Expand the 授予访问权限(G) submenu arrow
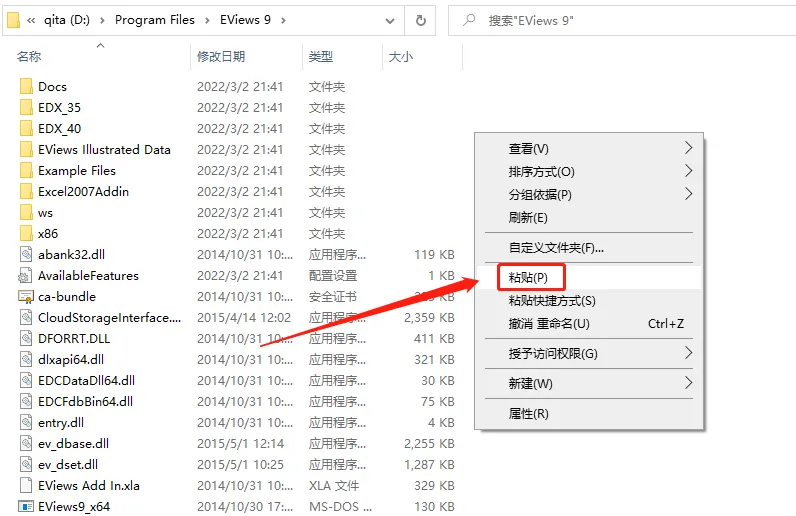The height and width of the screenshot is (516, 796). pos(688,352)
